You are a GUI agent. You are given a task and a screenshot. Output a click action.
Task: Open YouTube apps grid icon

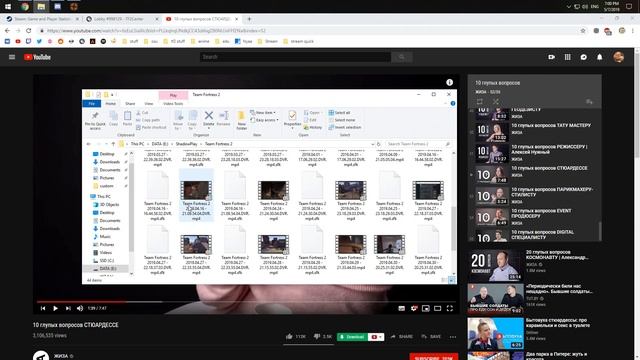(x=567, y=57)
